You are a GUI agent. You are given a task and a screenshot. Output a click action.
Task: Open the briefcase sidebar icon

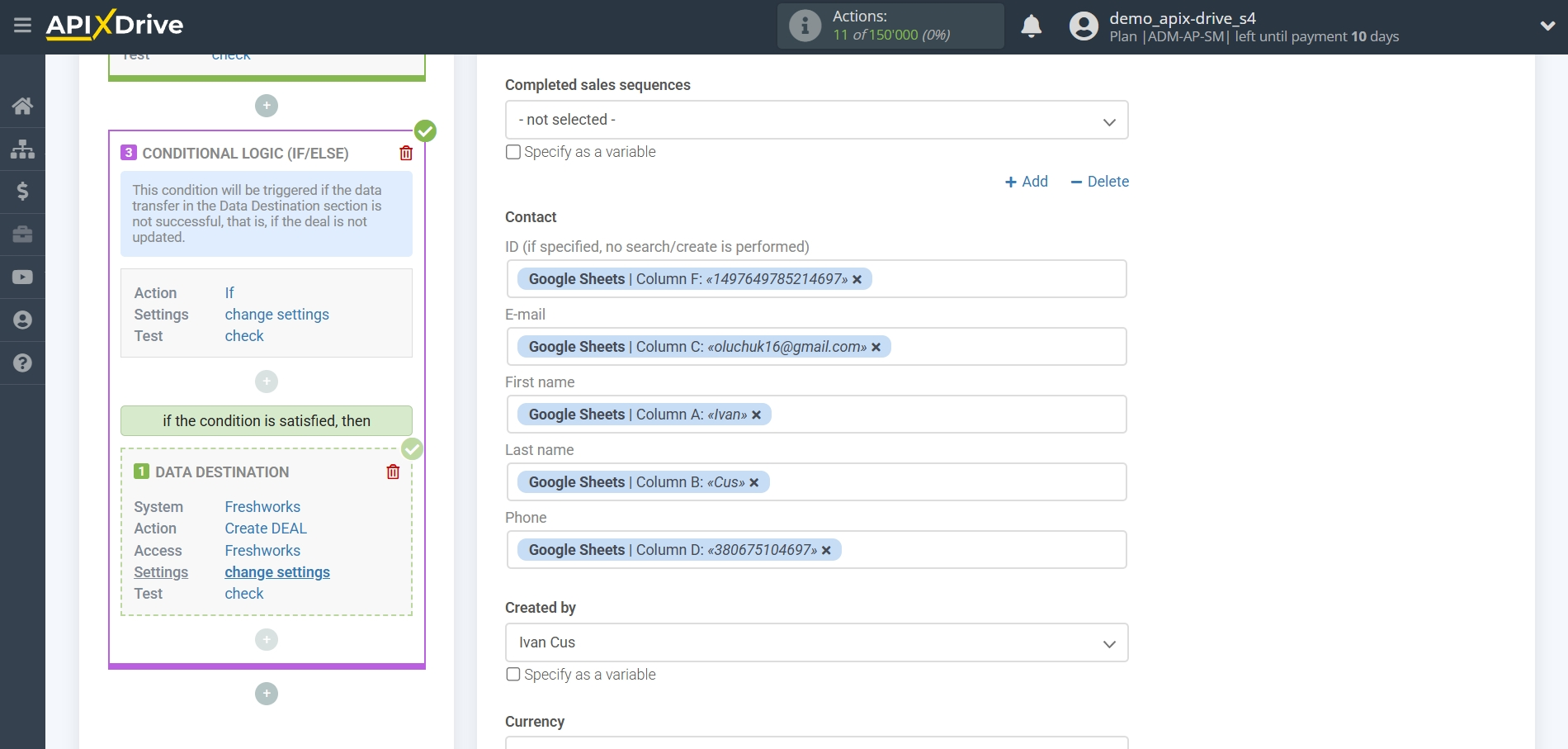point(22,235)
